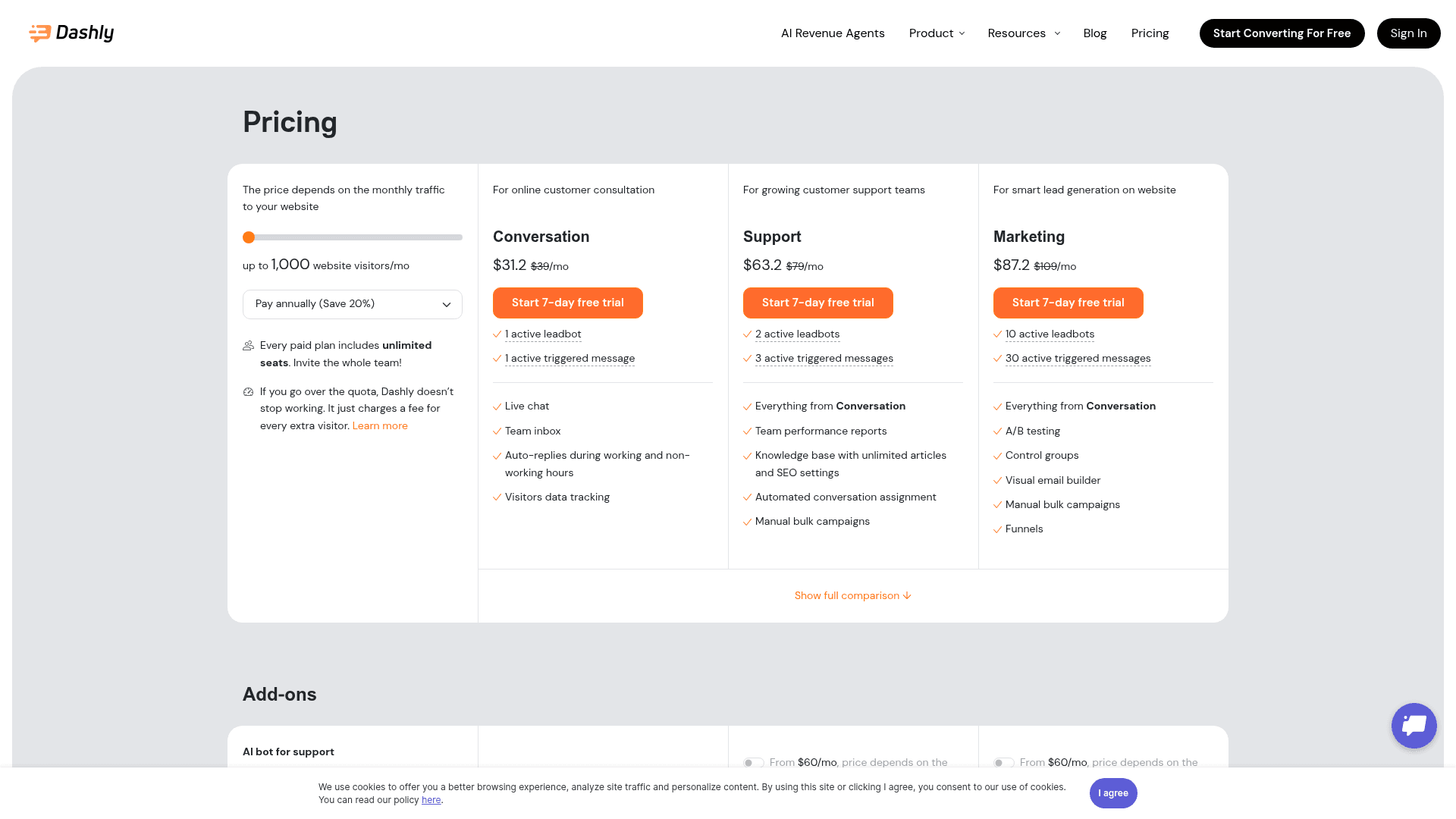Click 'Visual email builder' feature text
Screen dimensions: 1456x819
tap(1053, 481)
